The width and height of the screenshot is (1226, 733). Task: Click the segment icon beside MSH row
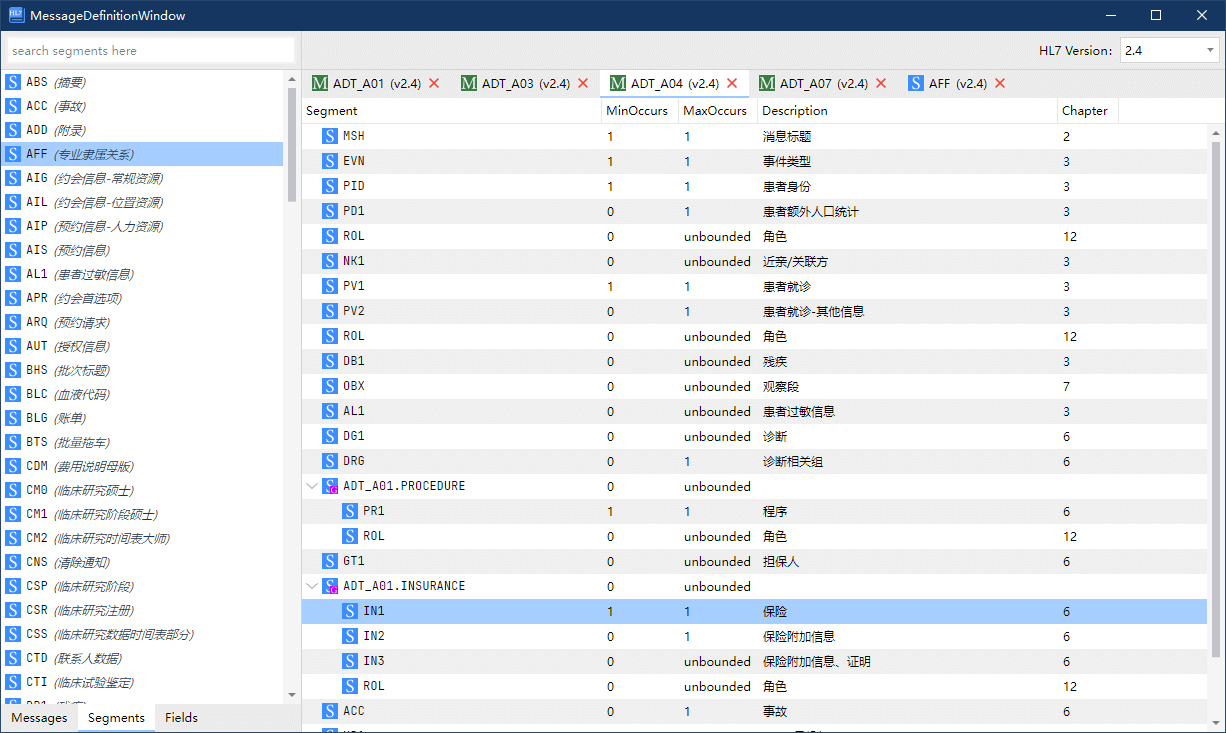pyautogui.click(x=329, y=136)
